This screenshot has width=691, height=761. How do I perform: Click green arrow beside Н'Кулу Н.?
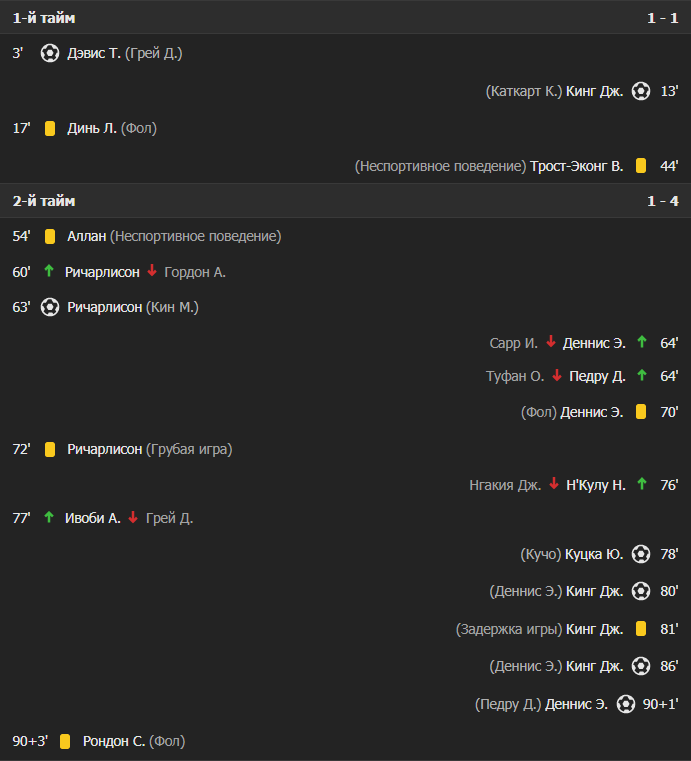point(642,484)
